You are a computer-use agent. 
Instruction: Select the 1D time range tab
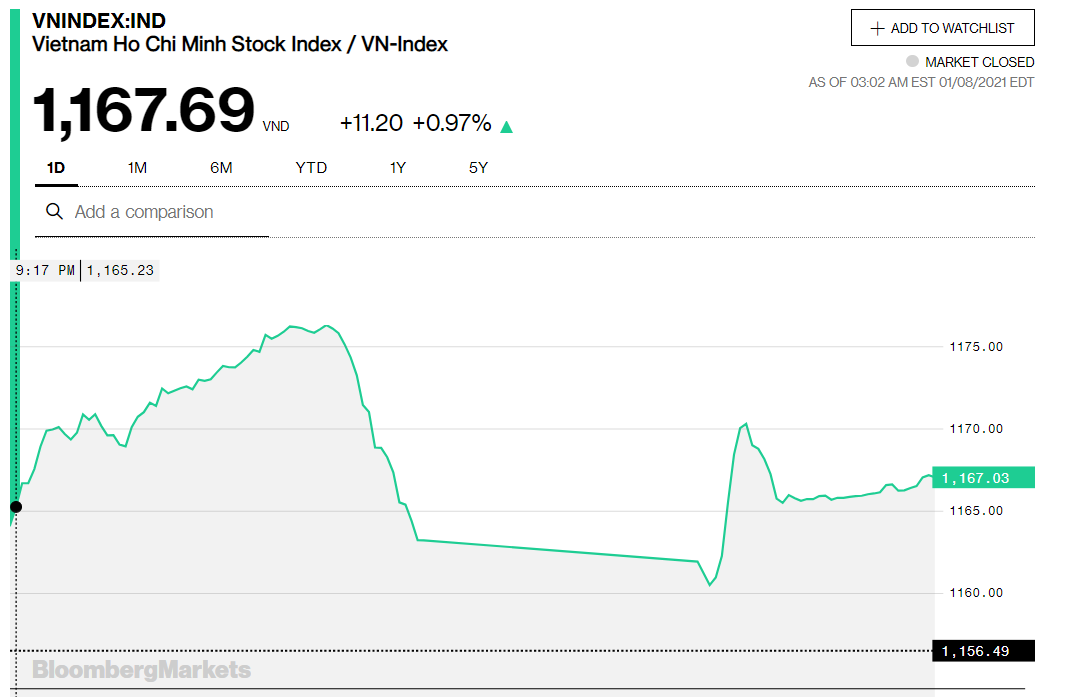pyautogui.click(x=56, y=168)
